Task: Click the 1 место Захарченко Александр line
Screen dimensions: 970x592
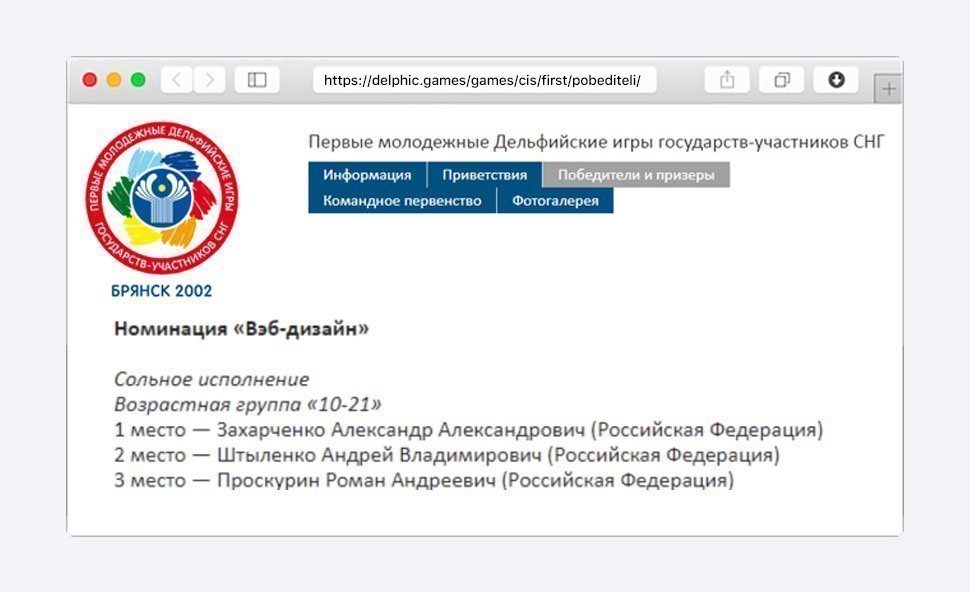Action: [x=468, y=430]
